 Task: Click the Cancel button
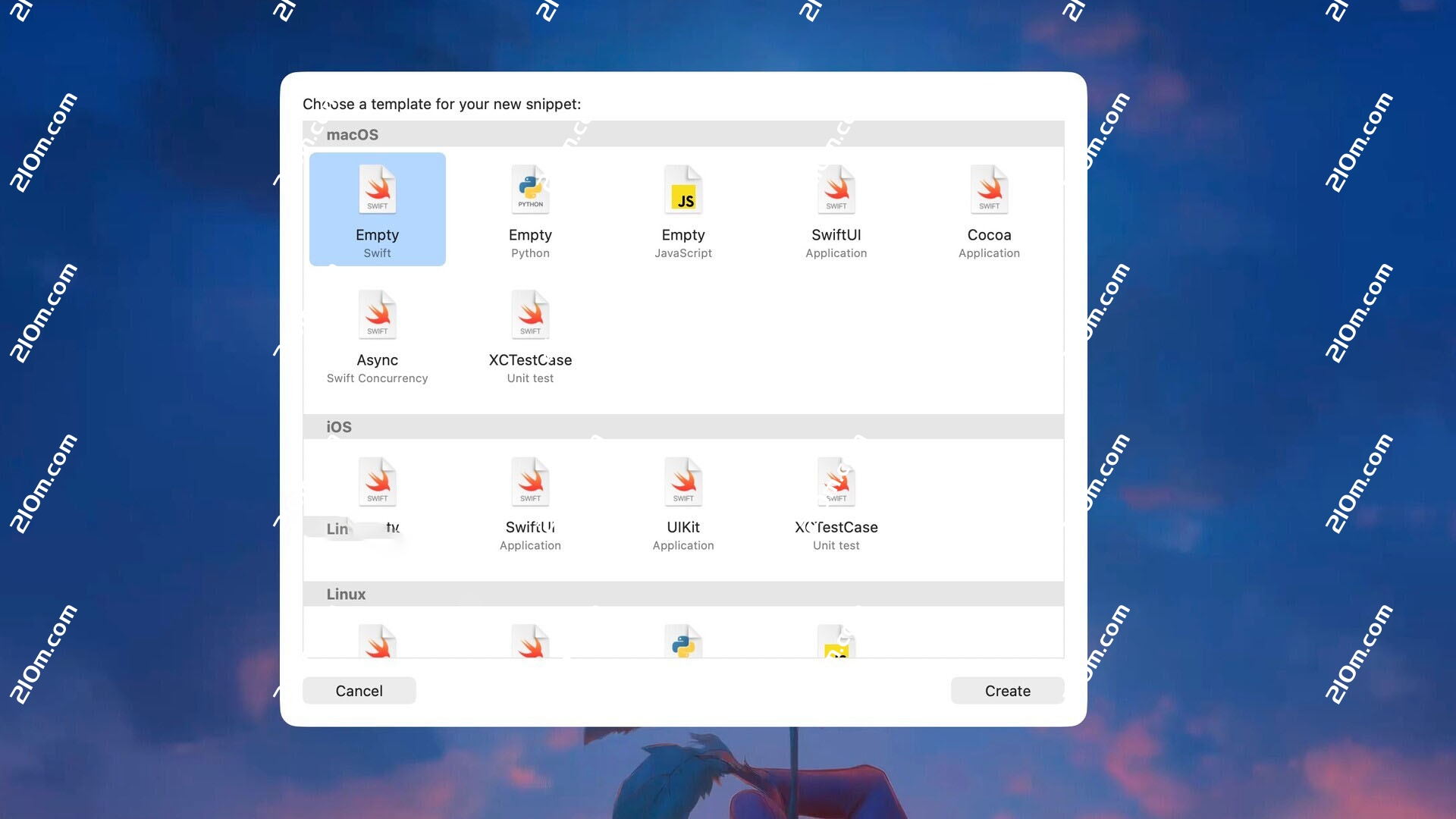359,691
